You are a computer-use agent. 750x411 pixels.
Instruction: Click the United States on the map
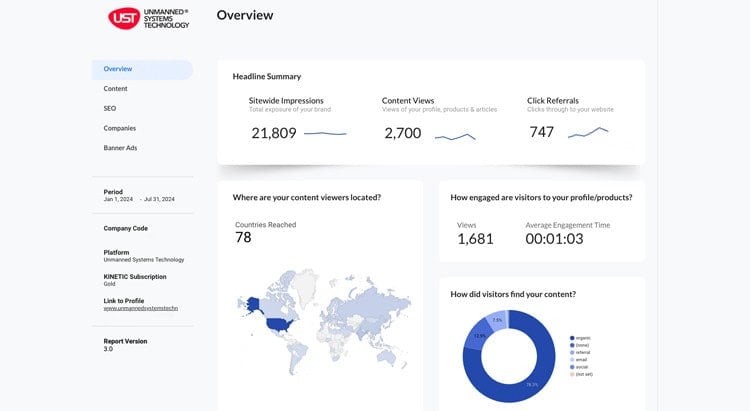[x=278, y=325]
